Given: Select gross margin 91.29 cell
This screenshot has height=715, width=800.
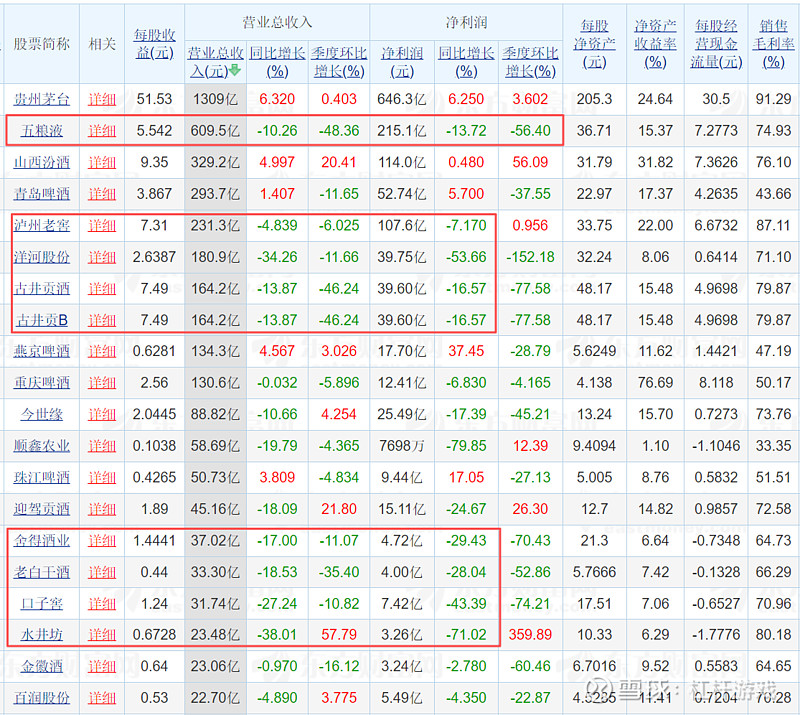Looking at the screenshot, I should [x=773, y=99].
